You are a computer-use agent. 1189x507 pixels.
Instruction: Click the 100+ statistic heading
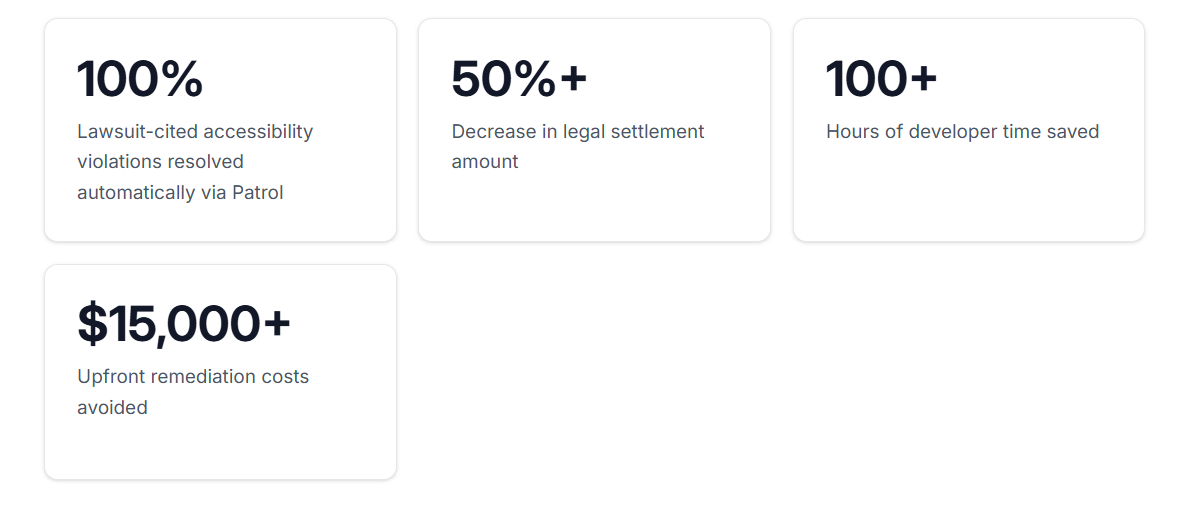click(x=881, y=80)
